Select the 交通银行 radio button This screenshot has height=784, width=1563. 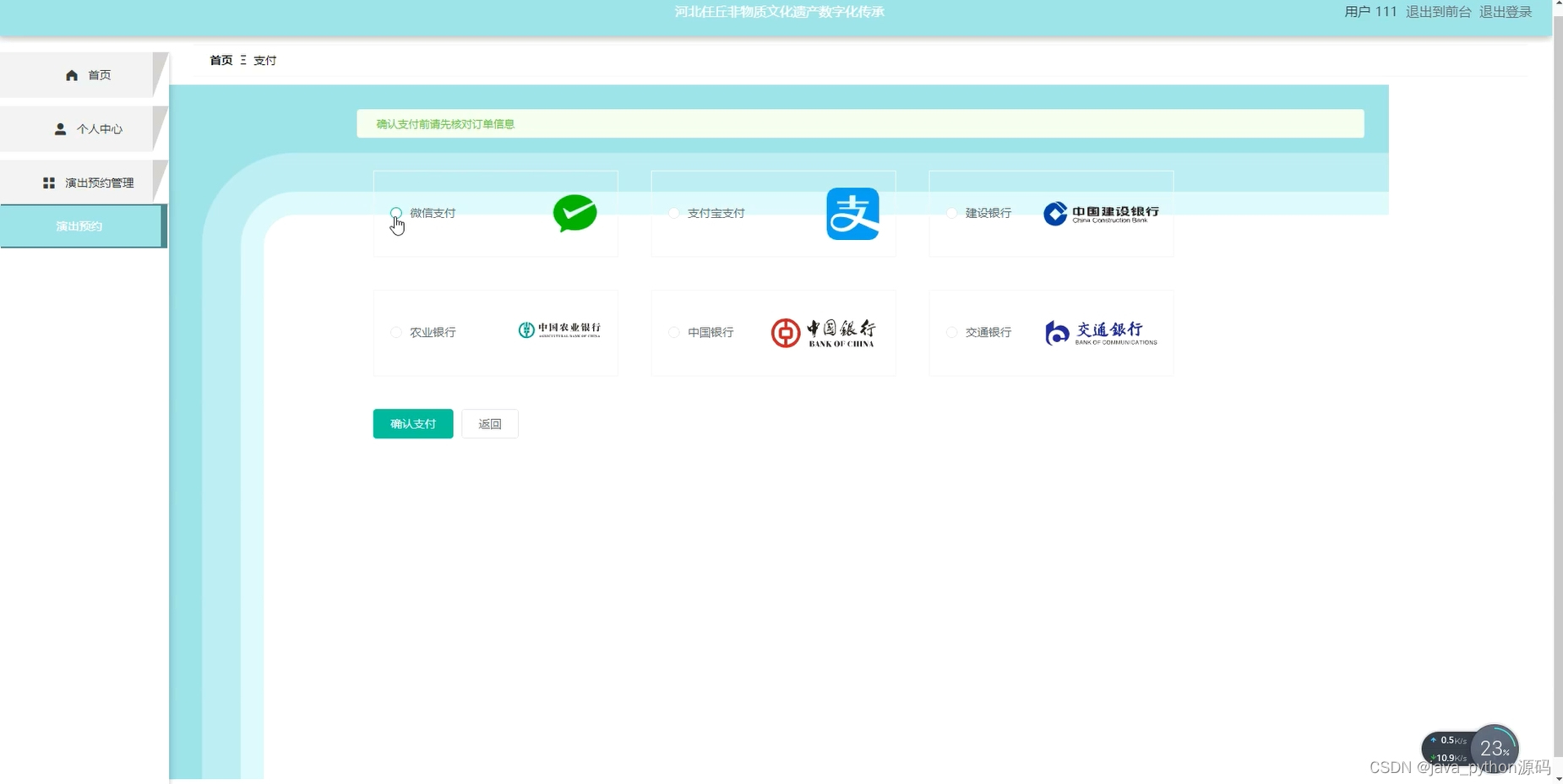pos(951,332)
